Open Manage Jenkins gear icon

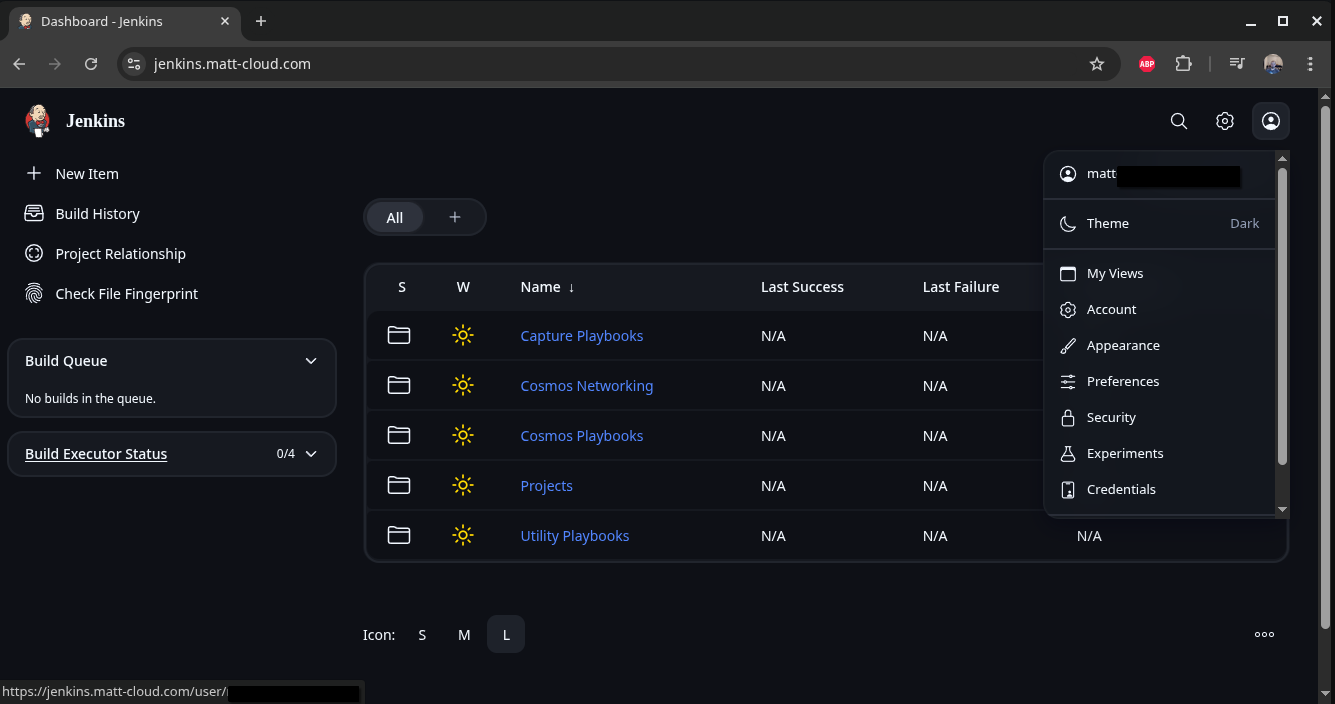click(1225, 121)
